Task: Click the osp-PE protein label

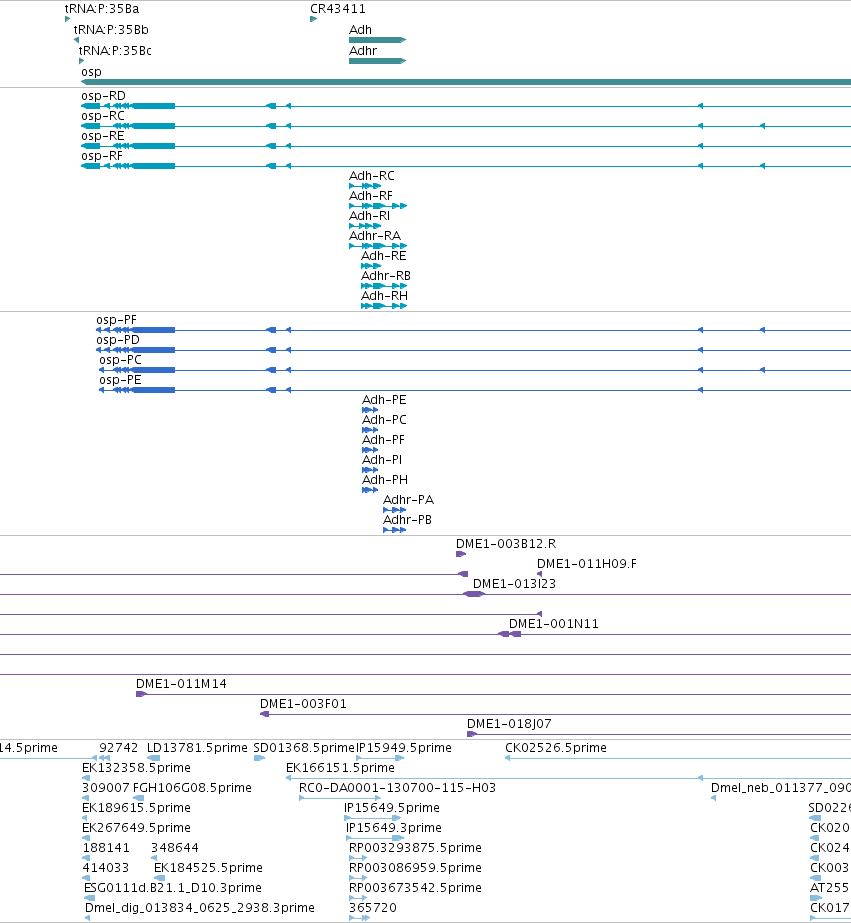Action: click(121, 380)
